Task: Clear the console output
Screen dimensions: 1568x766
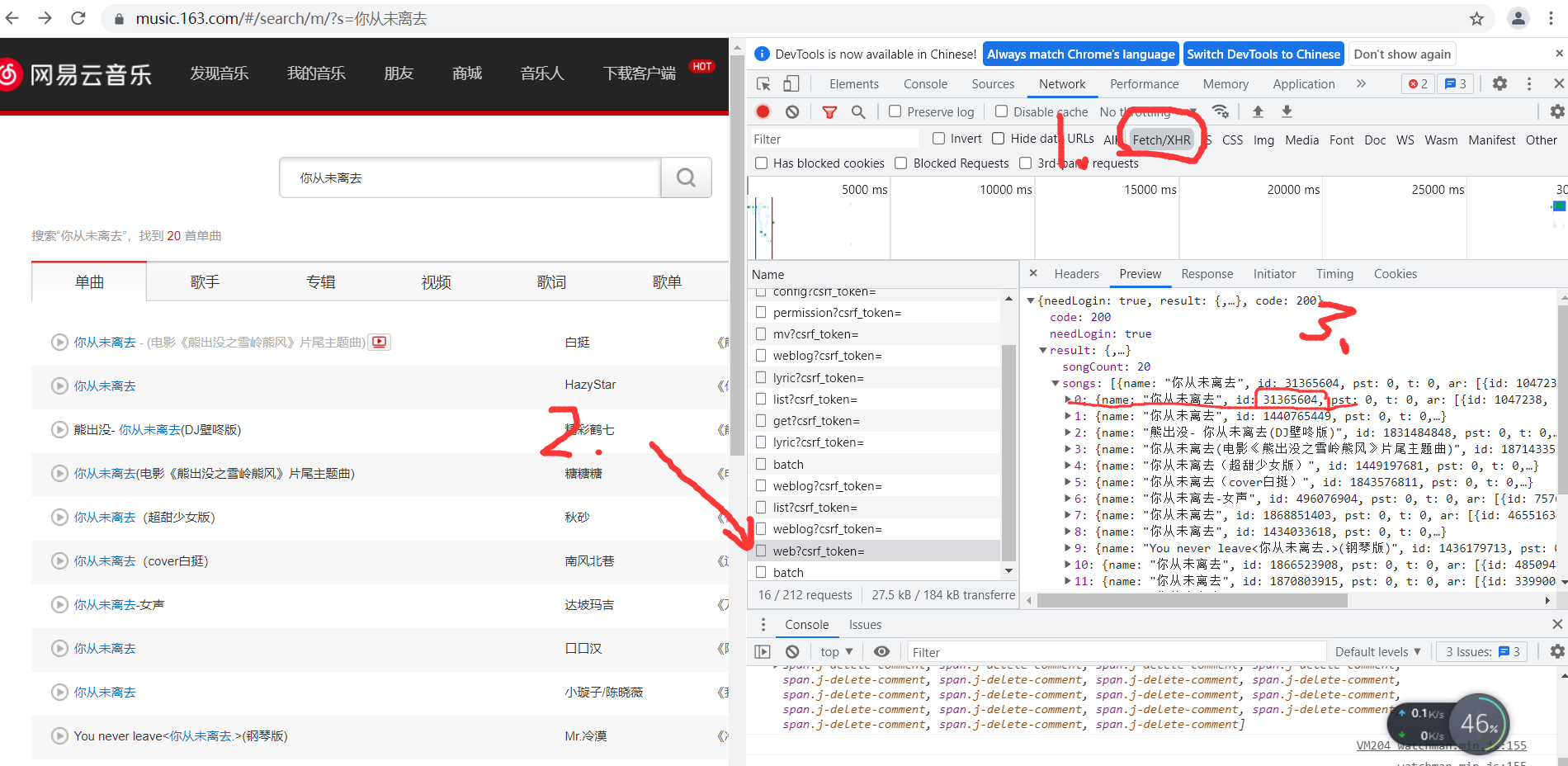Action: [792, 651]
